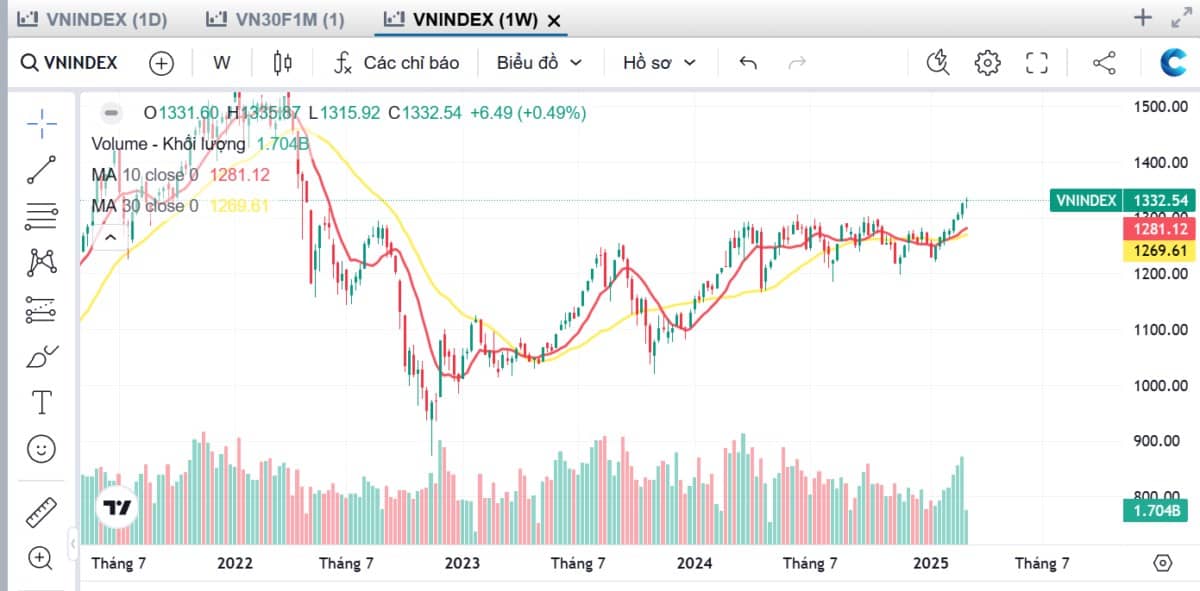Open chart settings gear
Image resolution: width=1200 pixels, height=591 pixels.
point(987,63)
